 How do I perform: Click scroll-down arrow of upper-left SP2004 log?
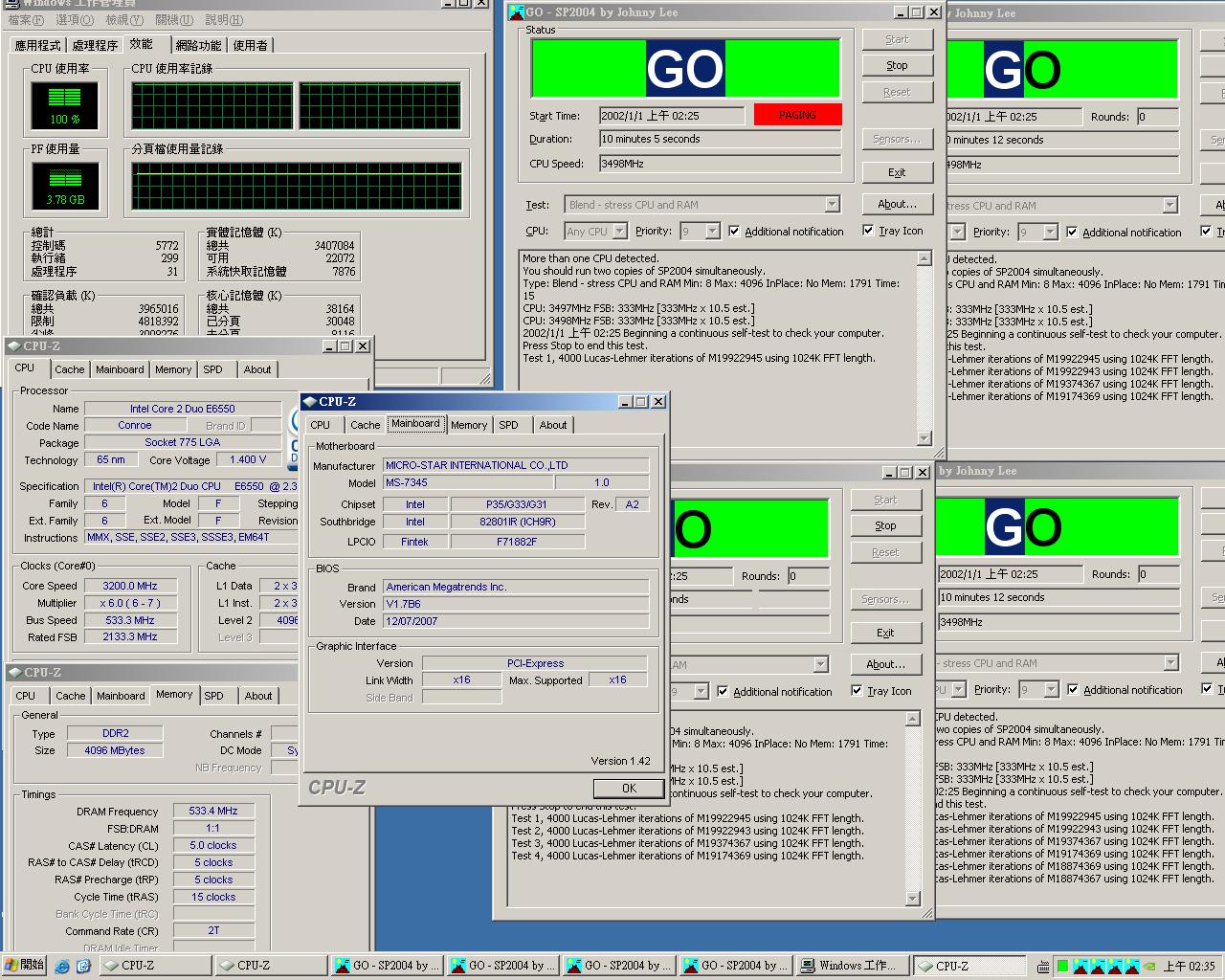click(x=924, y=438)
